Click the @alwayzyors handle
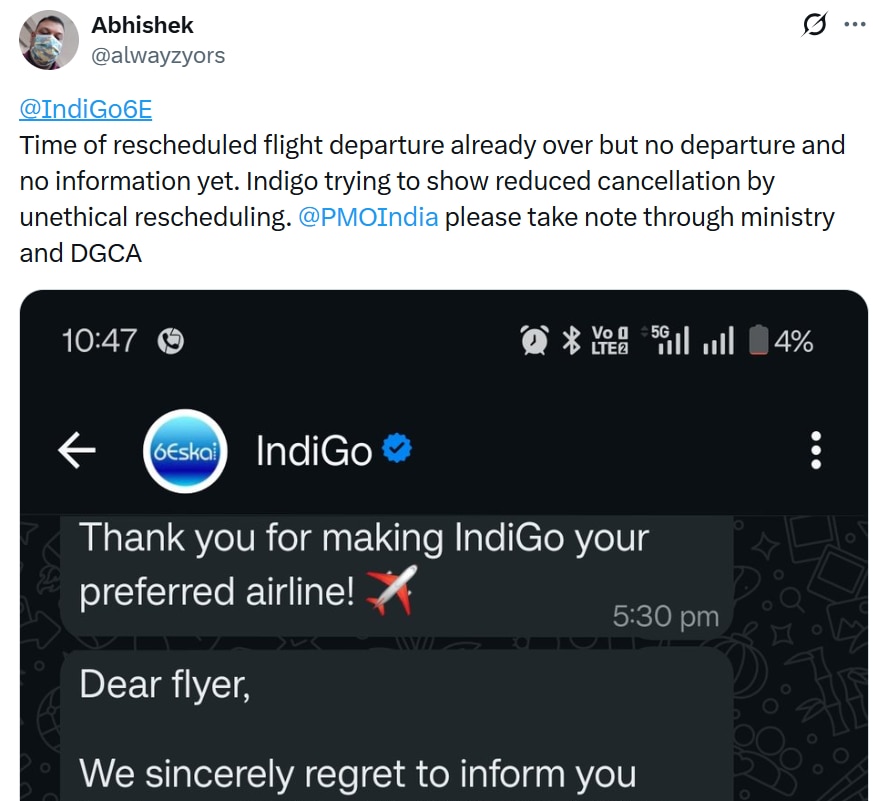The image size is (873, 801). 158,55
